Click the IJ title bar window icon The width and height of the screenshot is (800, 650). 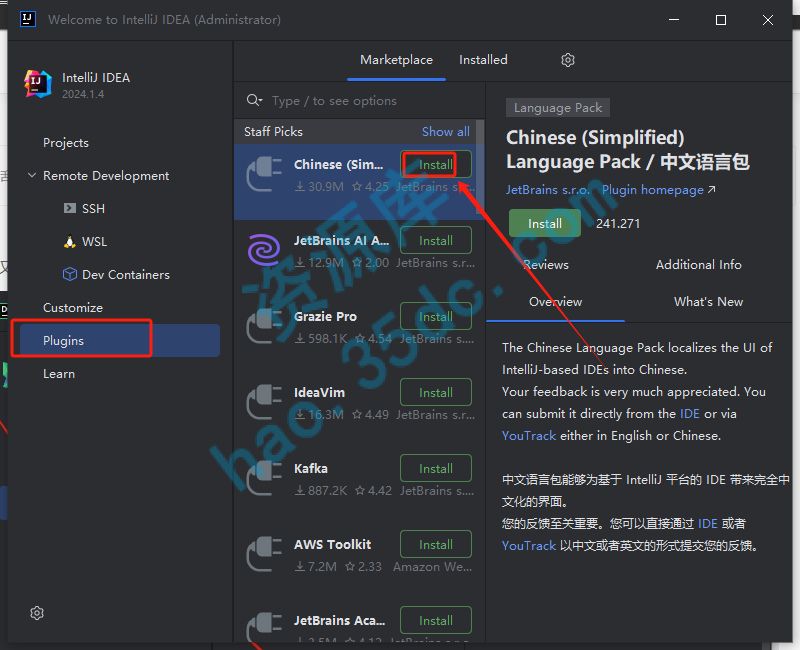[28, 19]
